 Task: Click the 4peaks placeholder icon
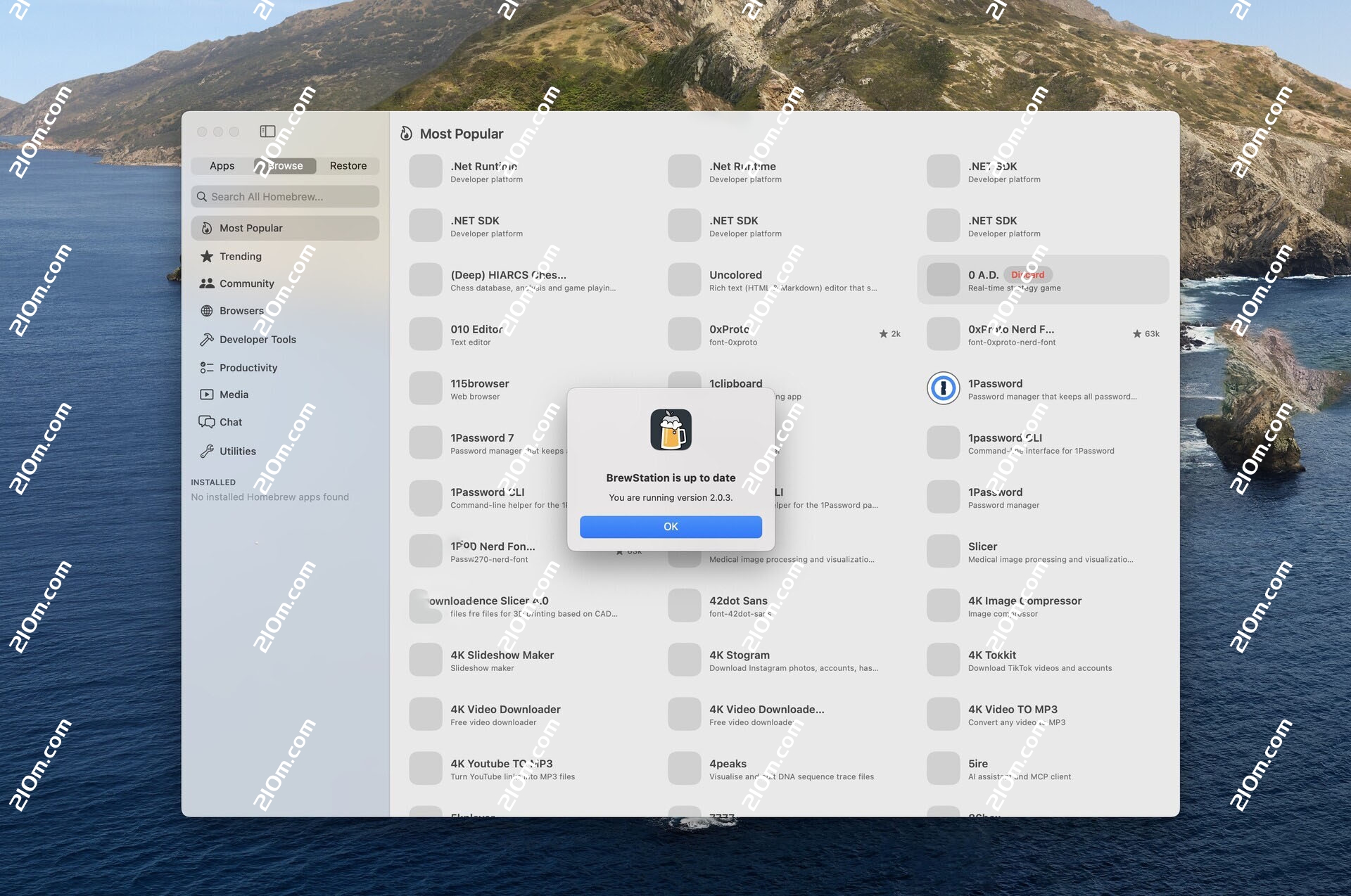pyautogui.click(x=685, y=769)
